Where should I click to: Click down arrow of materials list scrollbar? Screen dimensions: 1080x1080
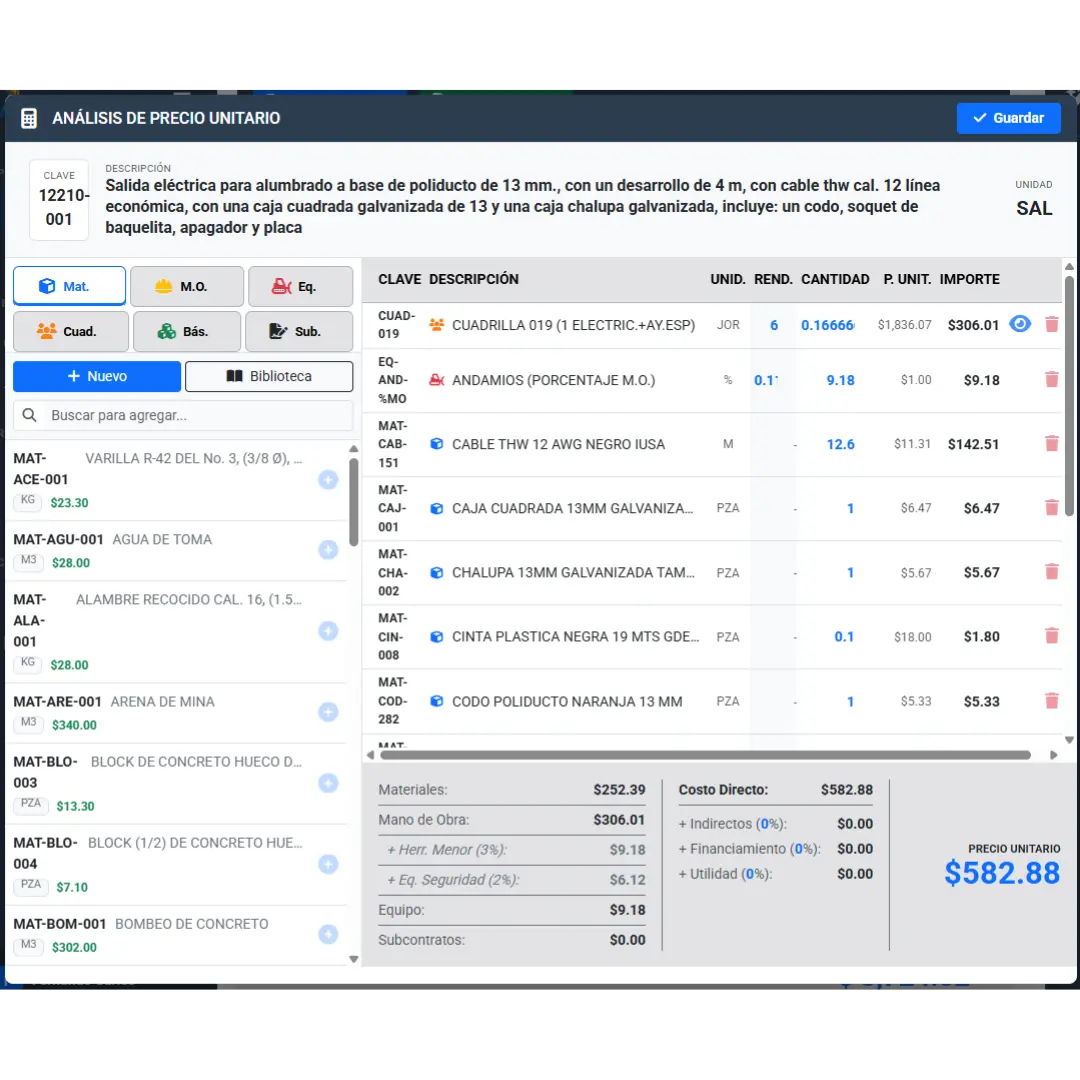[353, 959]
